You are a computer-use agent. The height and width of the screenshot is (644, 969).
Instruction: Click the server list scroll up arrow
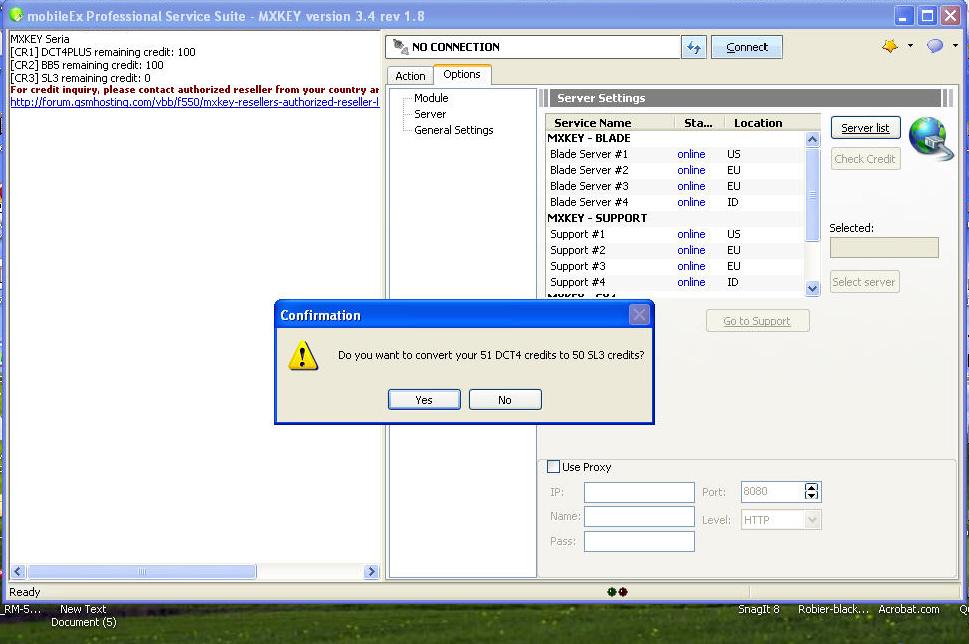click(x=813, y=139)
